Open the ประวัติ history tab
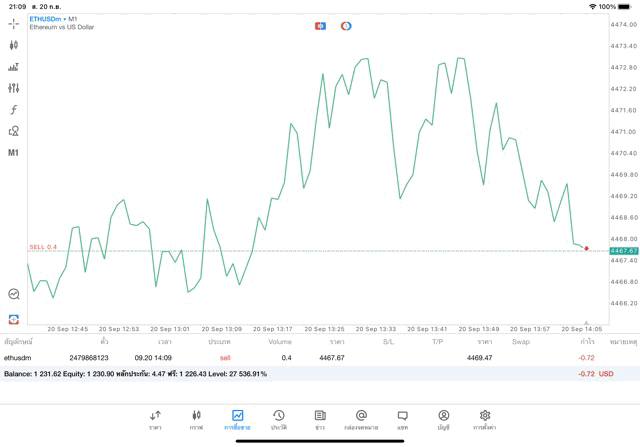The height and width of the screenshot is (447, 640). tap(278, 419)
